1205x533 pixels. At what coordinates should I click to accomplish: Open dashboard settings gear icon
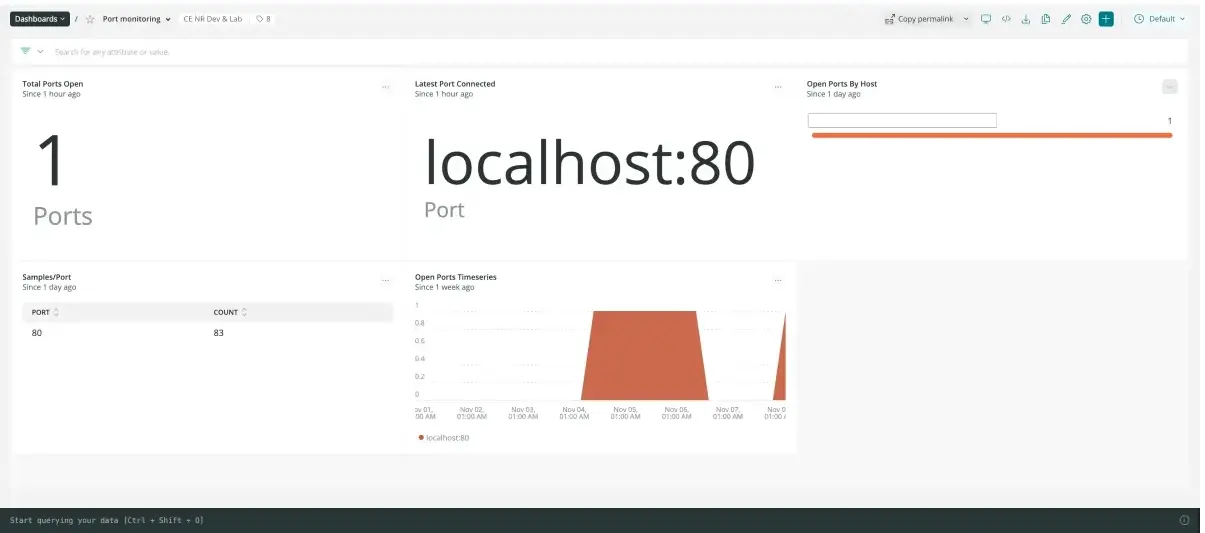point(1086,19)
